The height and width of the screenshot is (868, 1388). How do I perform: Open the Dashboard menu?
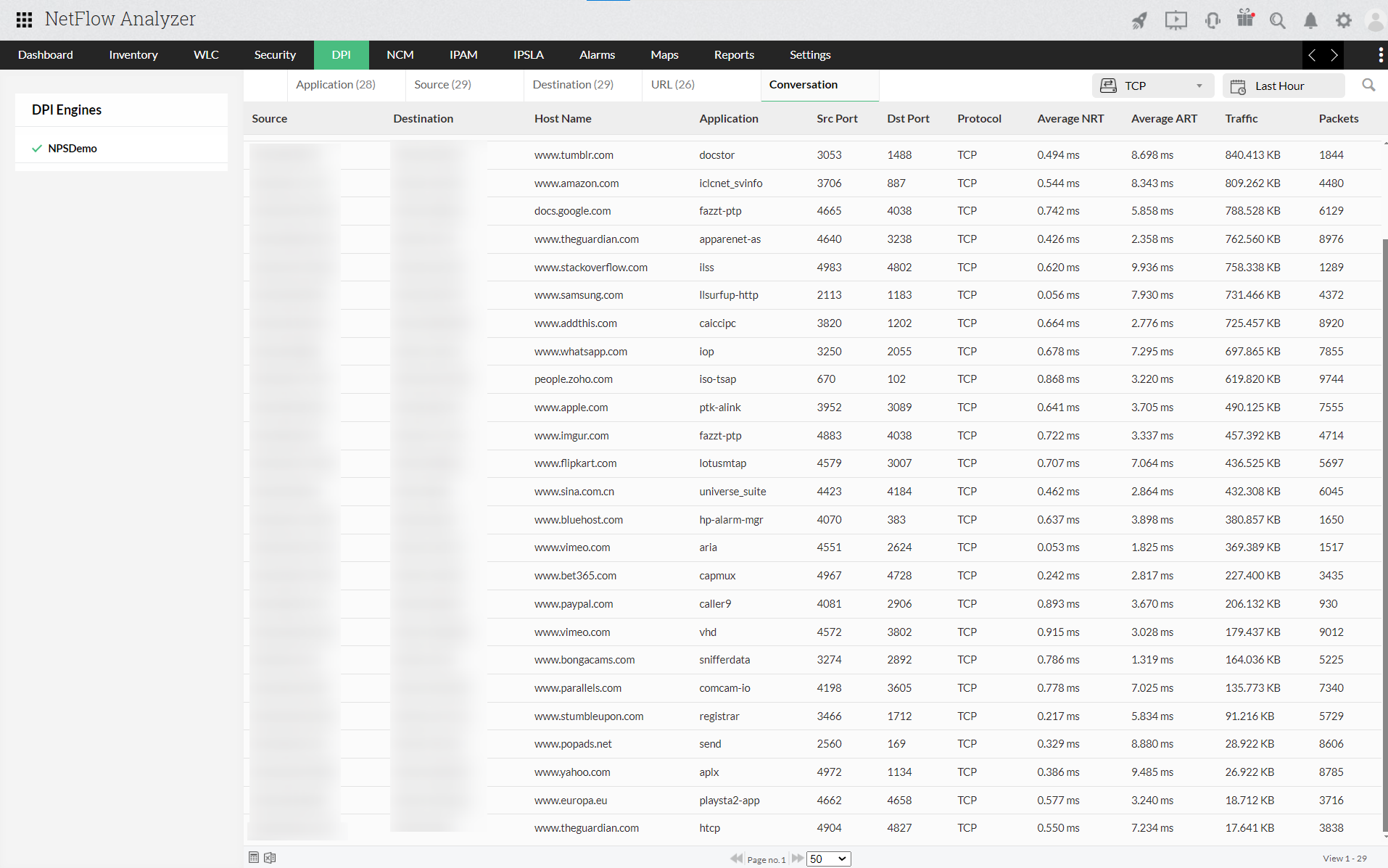pos(46,55)
